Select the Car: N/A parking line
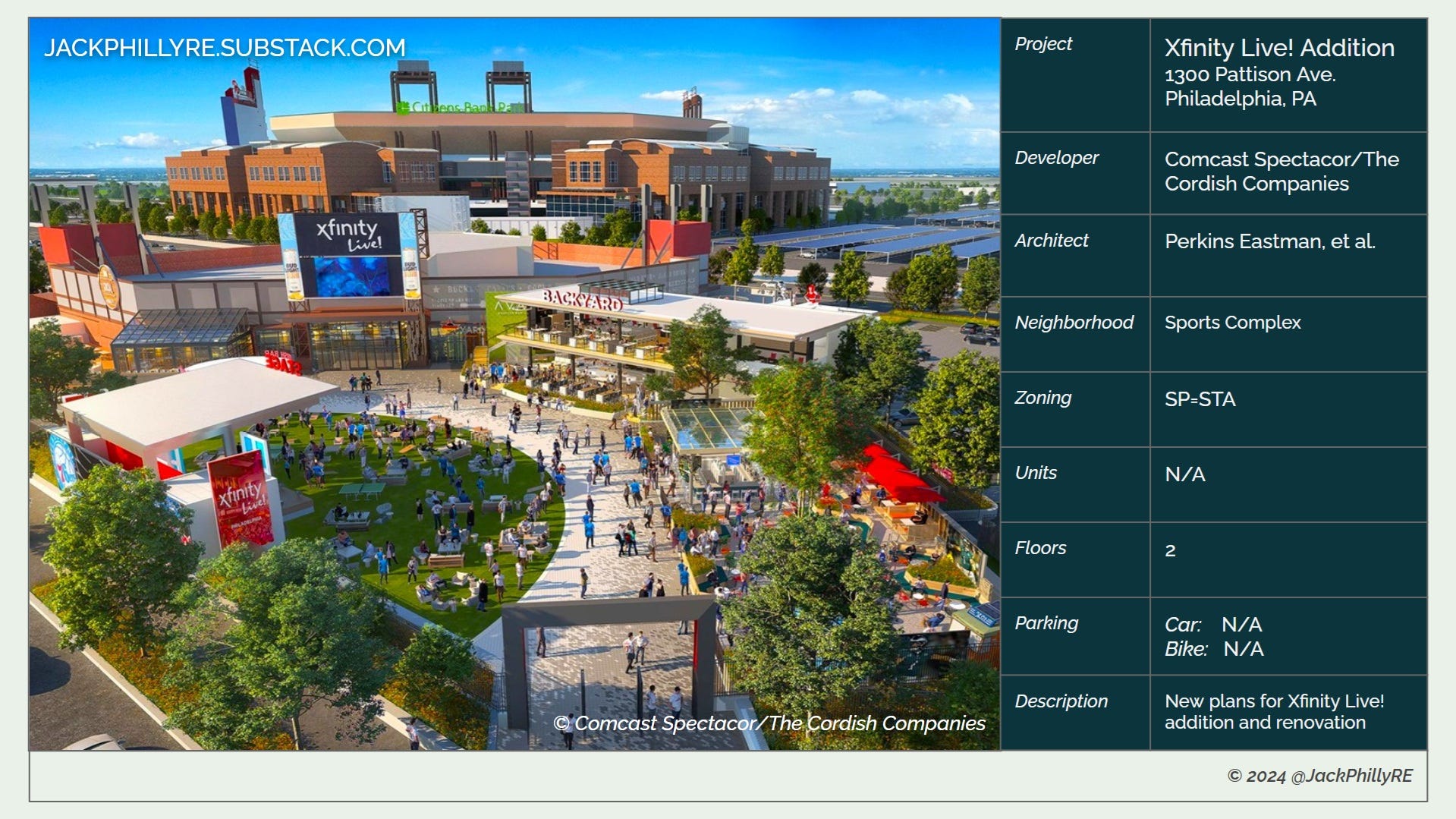This screenshot has height=819, width=1456. (x=1213, y=625)
